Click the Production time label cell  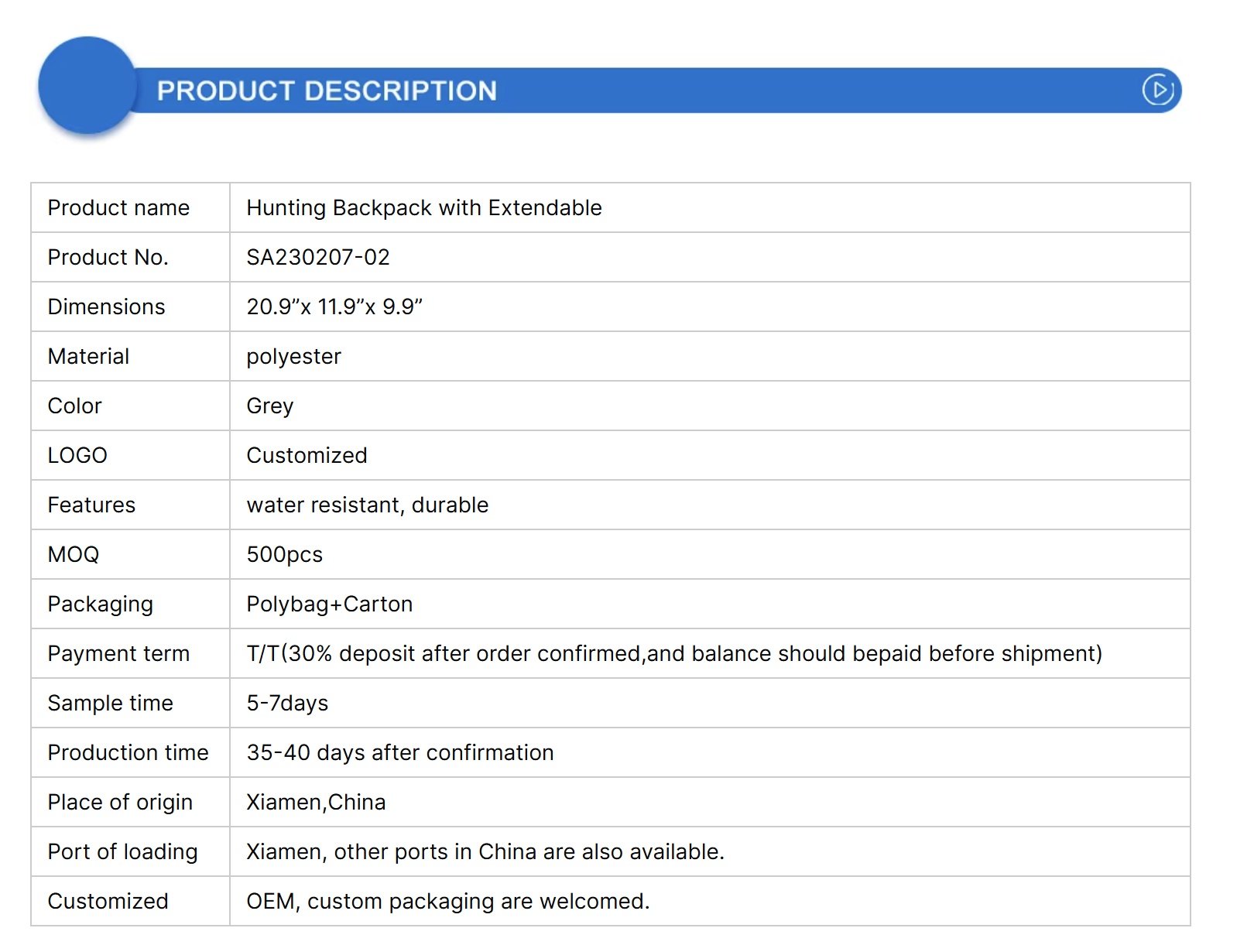130,752
